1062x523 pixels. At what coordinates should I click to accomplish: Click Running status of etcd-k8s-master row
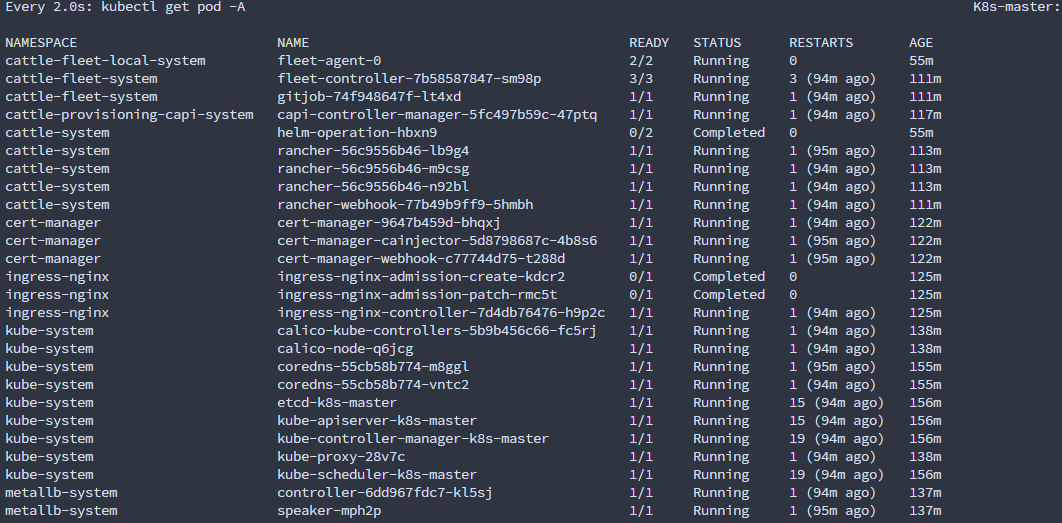click(x=721, y=402)
